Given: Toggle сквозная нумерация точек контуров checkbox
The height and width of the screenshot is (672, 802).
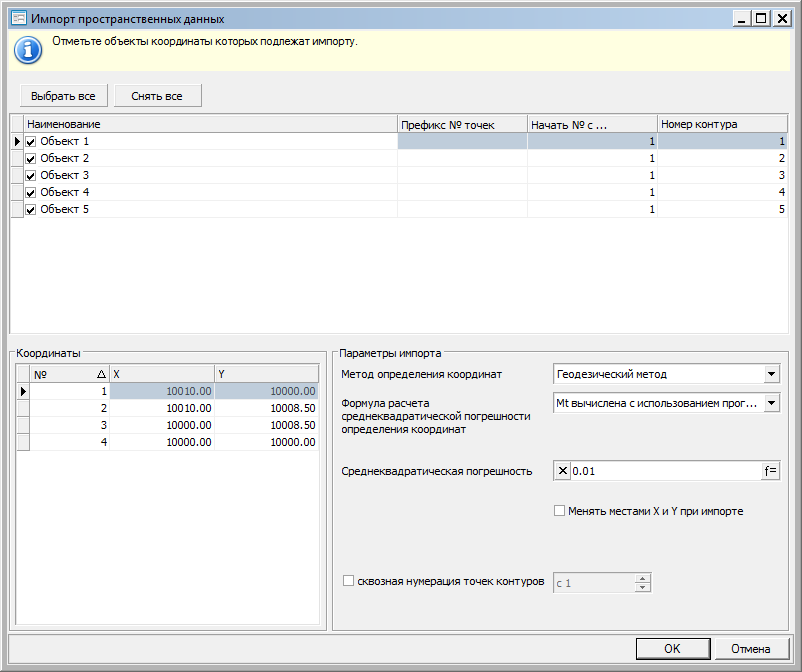Looking at the screenshot, I should click(348, 581).
